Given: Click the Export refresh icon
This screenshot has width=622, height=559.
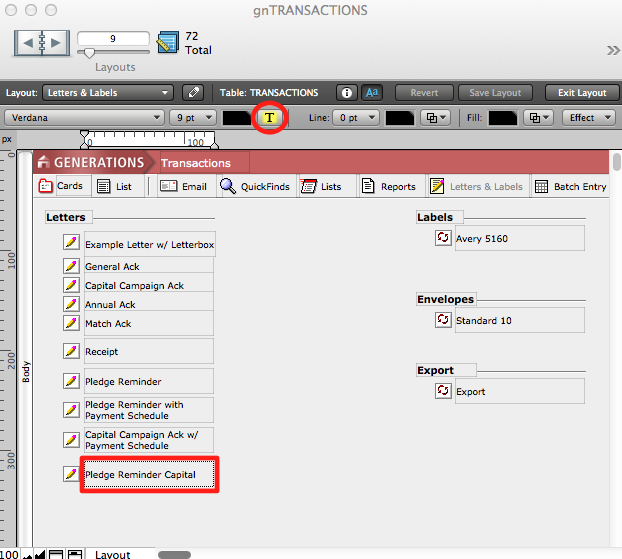Looking at the screenshot, I should 443,391.
